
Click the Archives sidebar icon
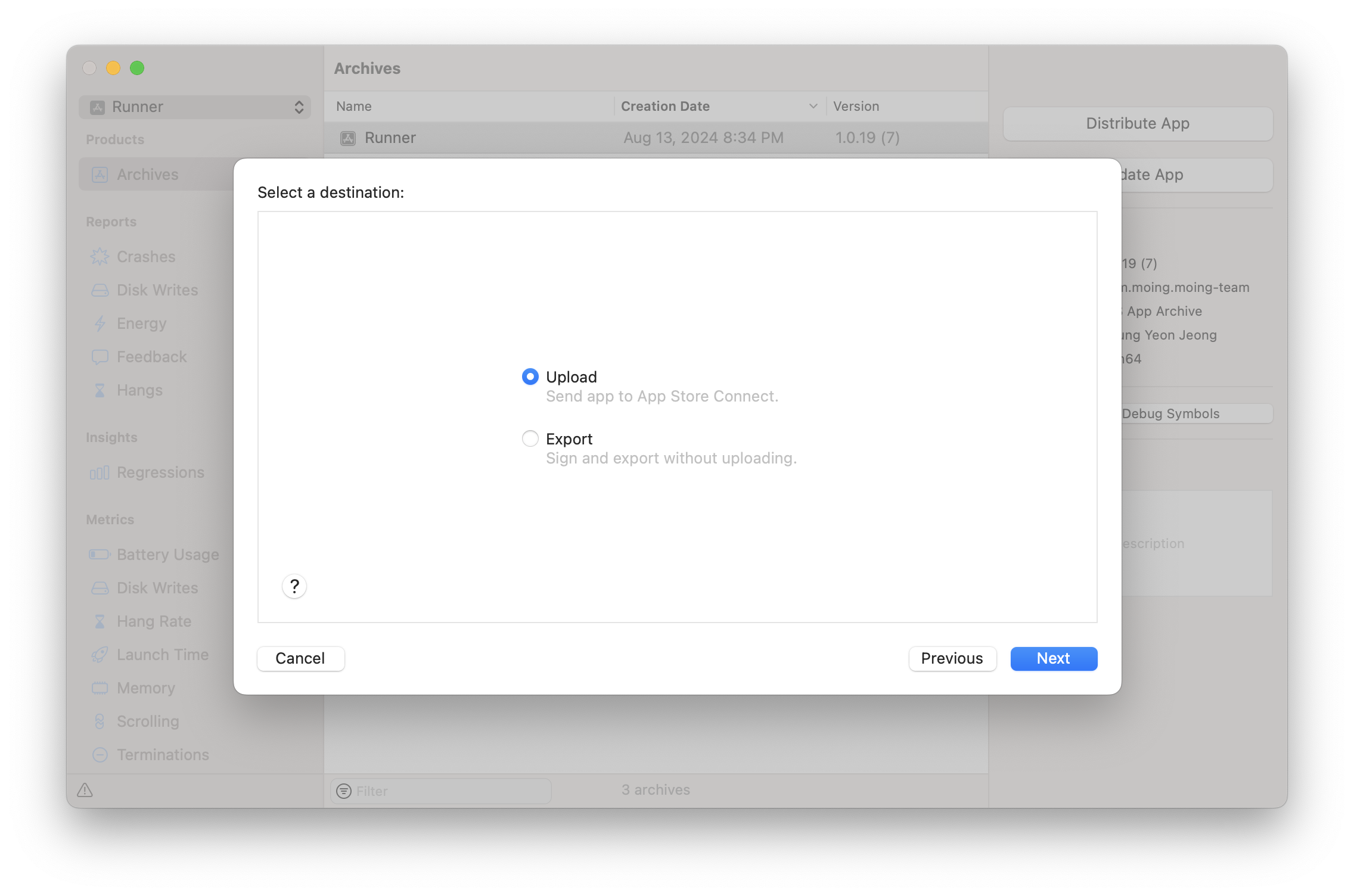pos(100,175)
